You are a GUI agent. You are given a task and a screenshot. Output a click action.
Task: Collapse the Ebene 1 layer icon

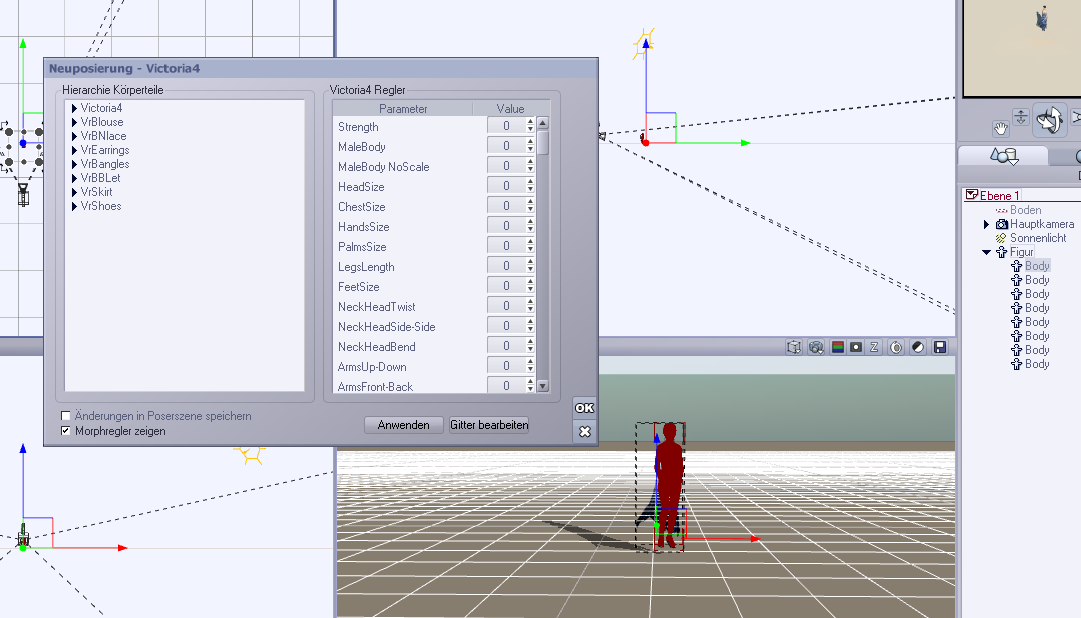click(x=971, y=195)
